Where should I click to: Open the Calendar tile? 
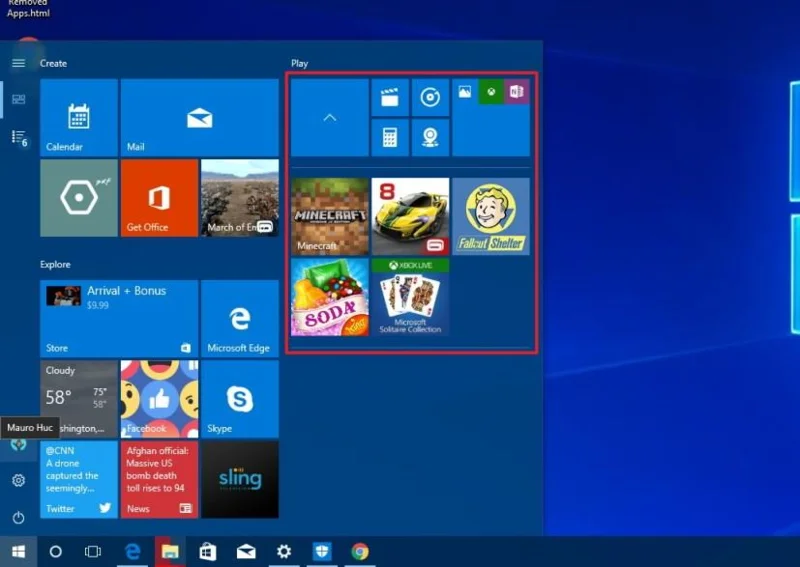coord(79,117)
